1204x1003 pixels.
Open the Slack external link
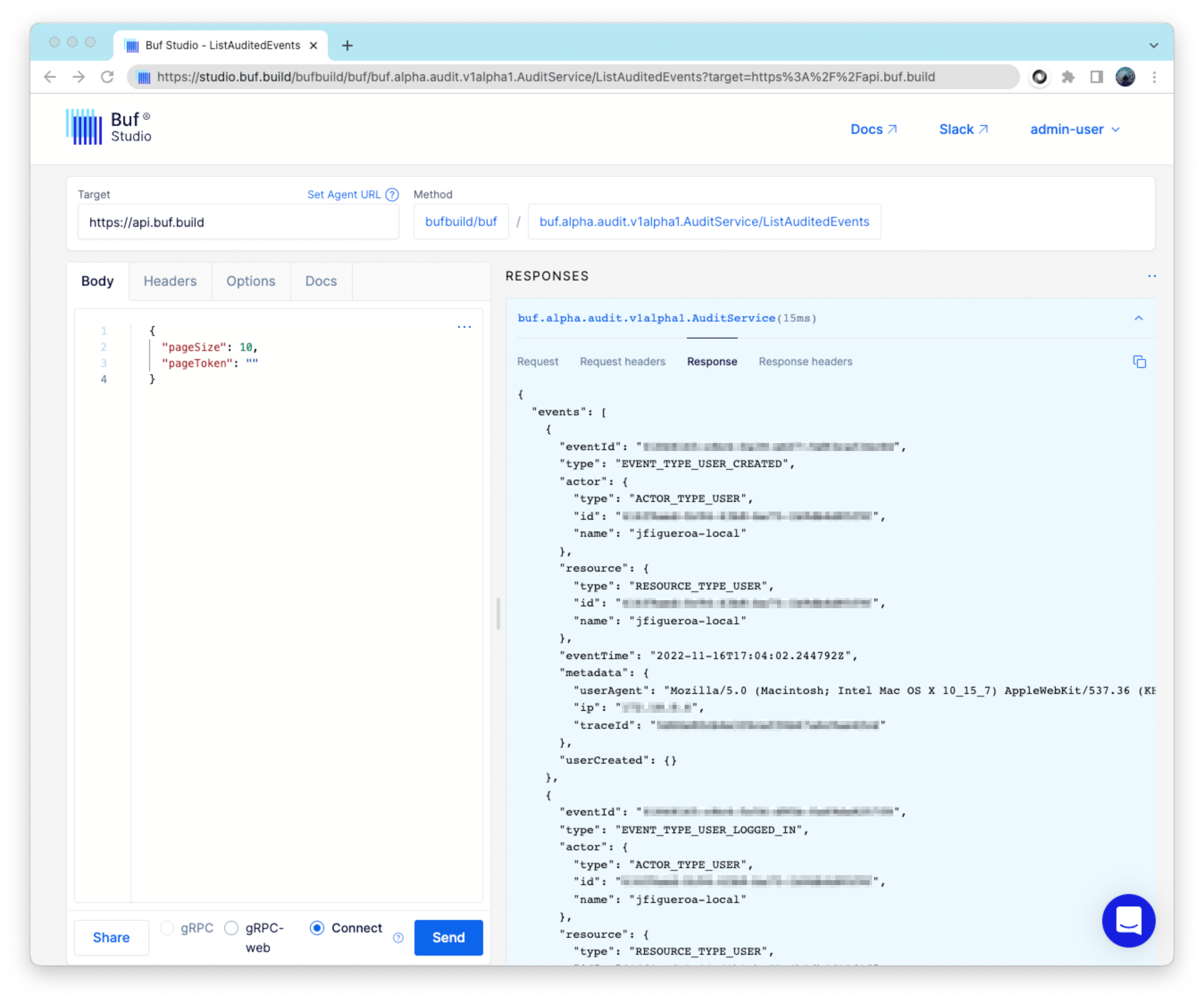(x=963, y=129)
